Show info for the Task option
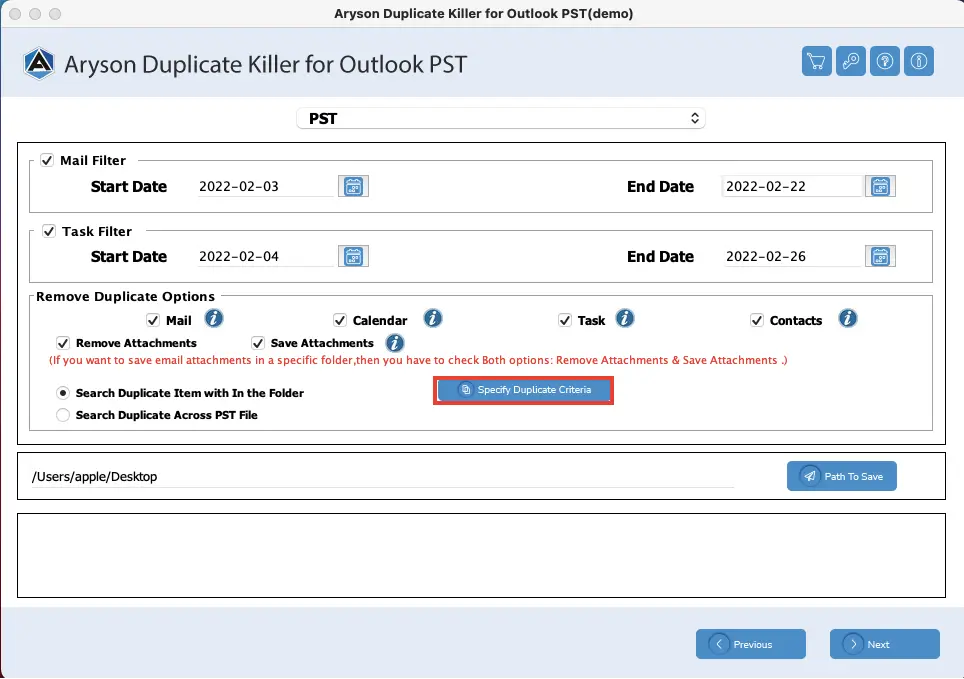This screenshot has height=679, width=964. [625, 319]
